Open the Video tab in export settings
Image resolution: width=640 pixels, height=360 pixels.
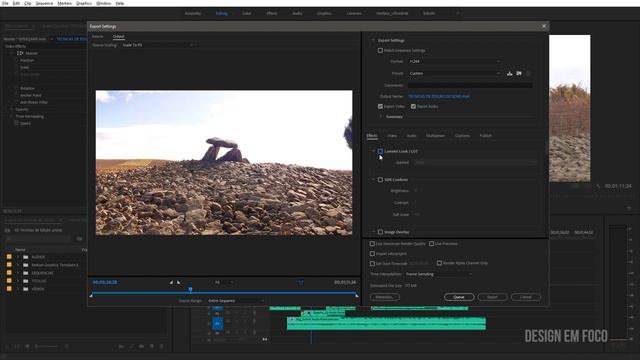(392, 136)
